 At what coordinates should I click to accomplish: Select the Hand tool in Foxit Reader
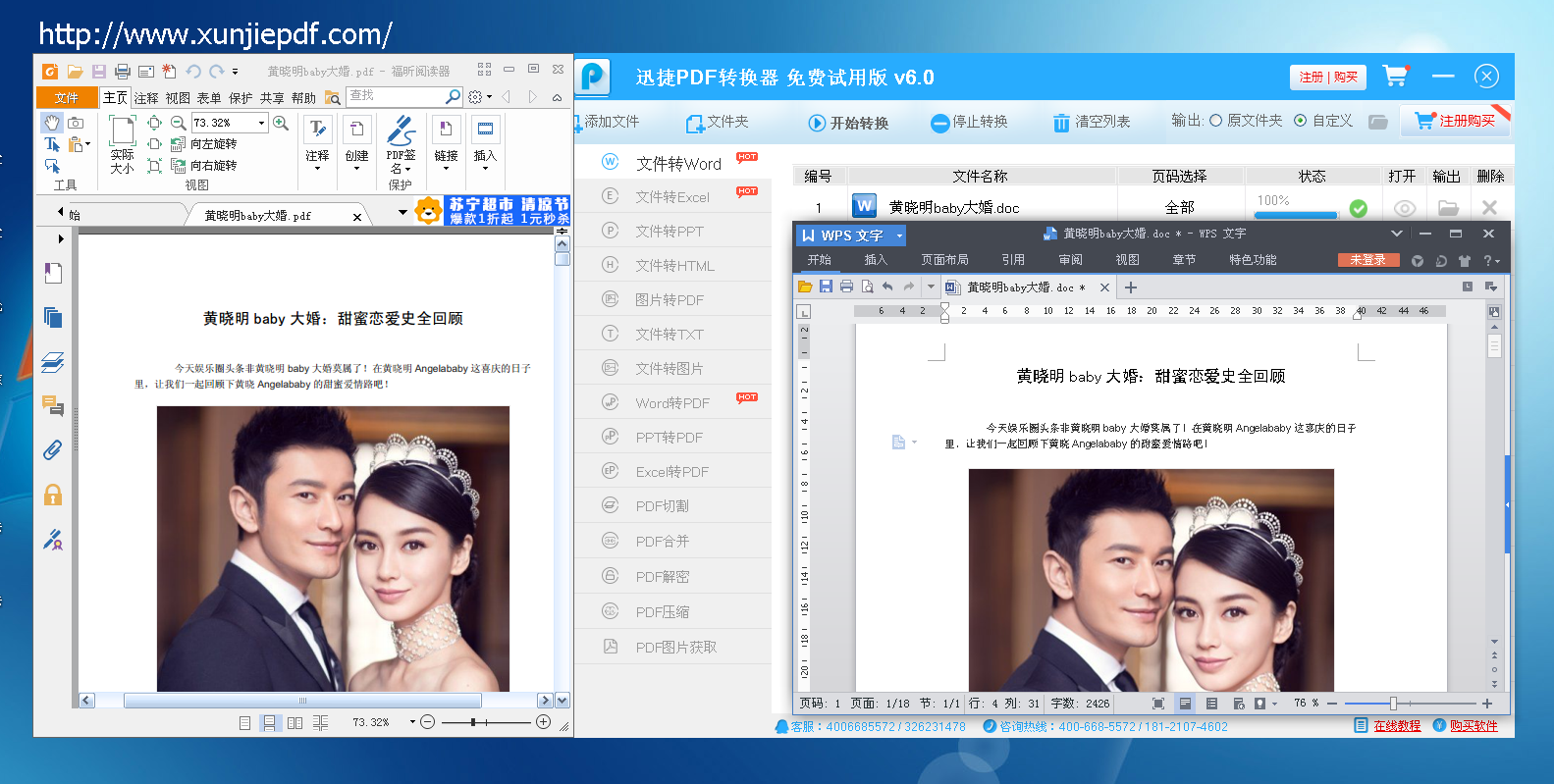click(x=51, y=122)
